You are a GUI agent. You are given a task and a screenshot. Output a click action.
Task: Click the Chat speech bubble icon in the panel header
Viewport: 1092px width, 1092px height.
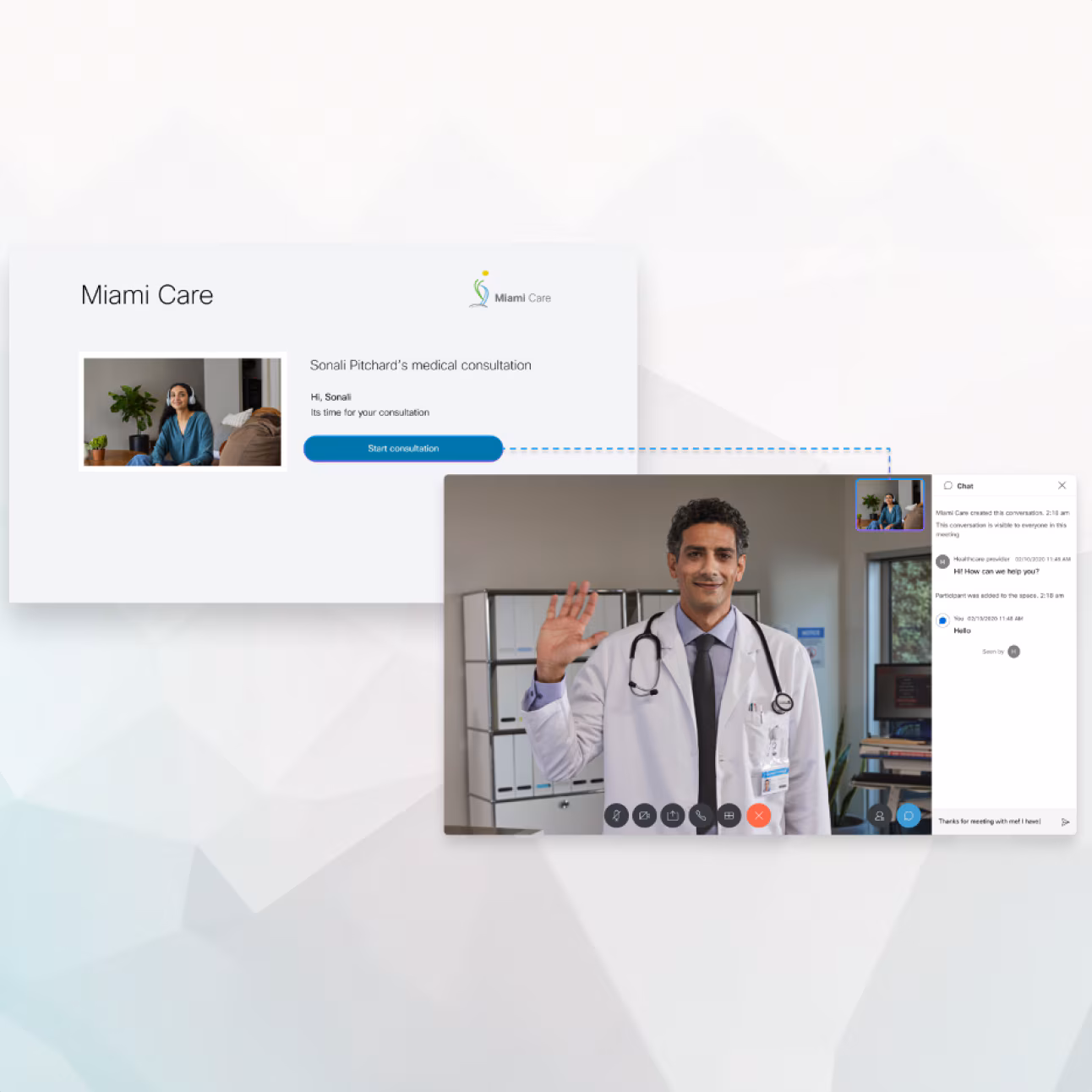[948, 485]
